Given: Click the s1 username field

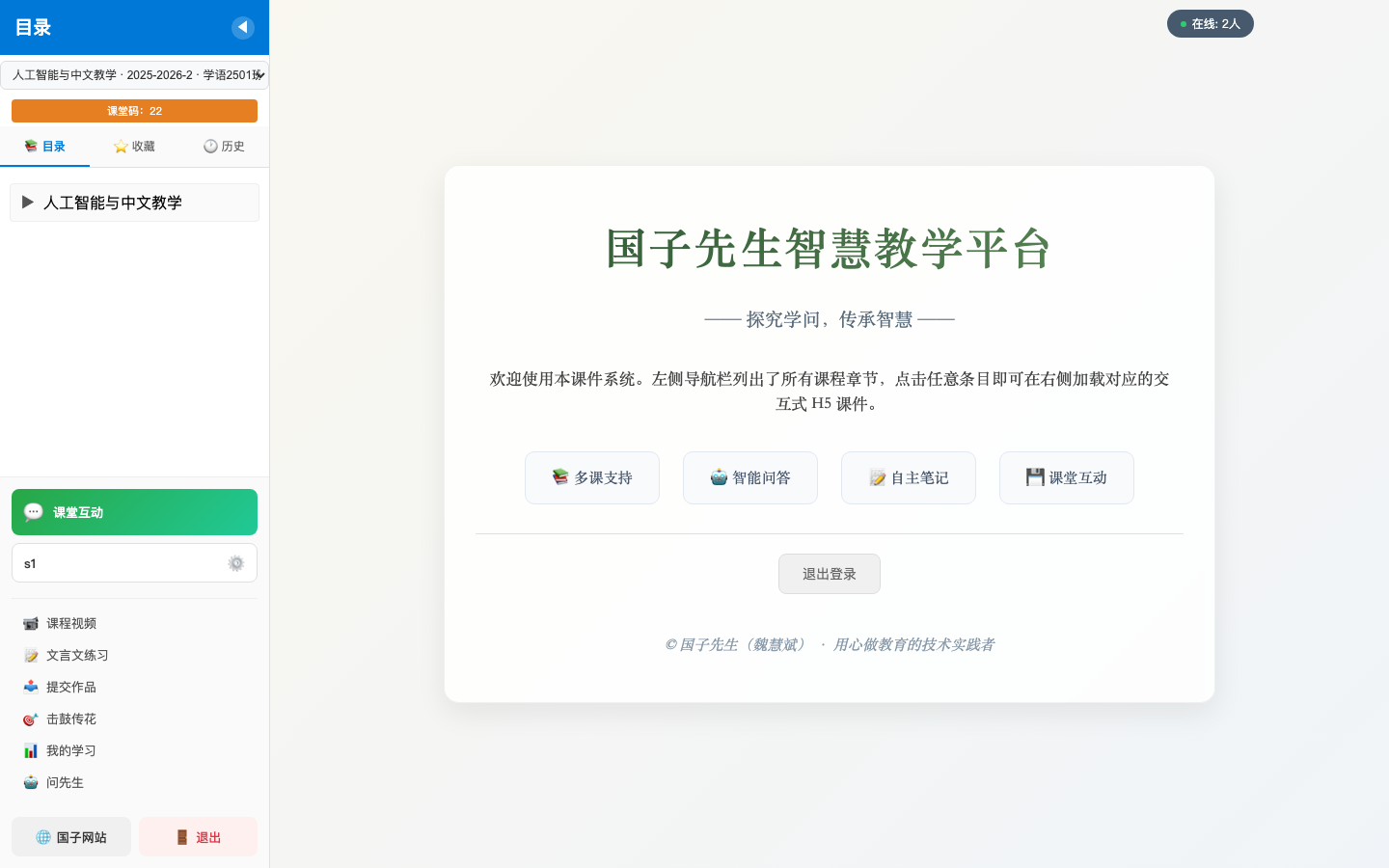Looking at the screenshot, I should (x=134, y=563).
